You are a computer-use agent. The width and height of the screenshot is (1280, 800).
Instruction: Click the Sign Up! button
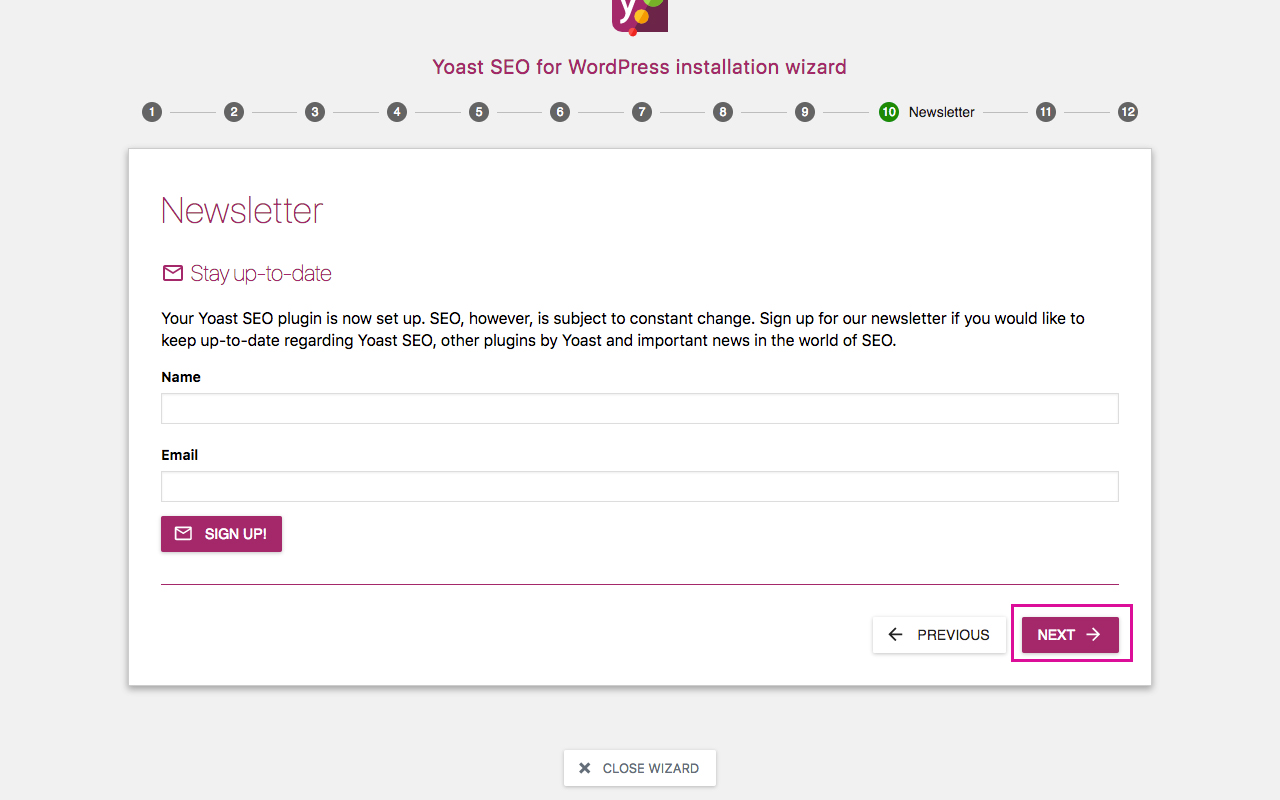pyautogui.click(x=221, y=534)
